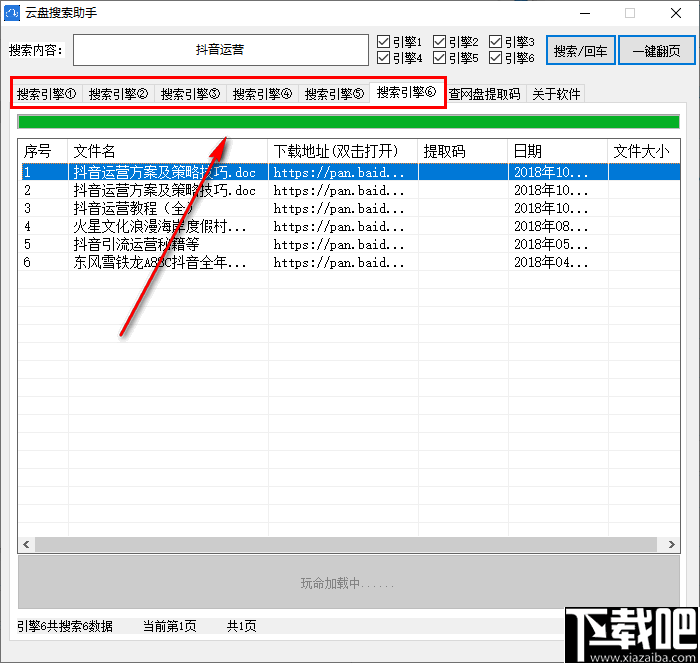Minimize the 云盘搜索助手 window
Screen dimensions: 700x663
(x=585, y=13)
